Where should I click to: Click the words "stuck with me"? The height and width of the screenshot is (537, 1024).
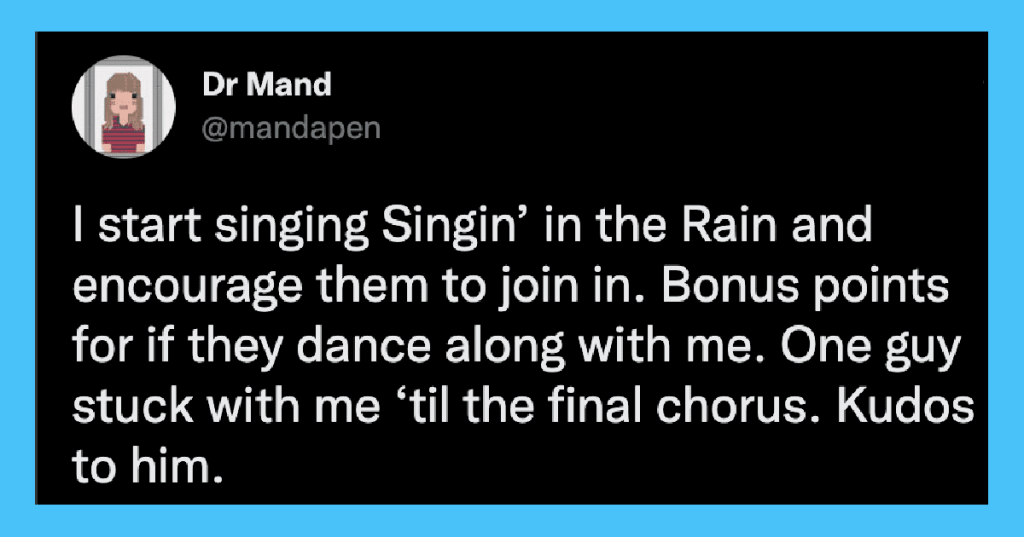[x=226, y=406]
